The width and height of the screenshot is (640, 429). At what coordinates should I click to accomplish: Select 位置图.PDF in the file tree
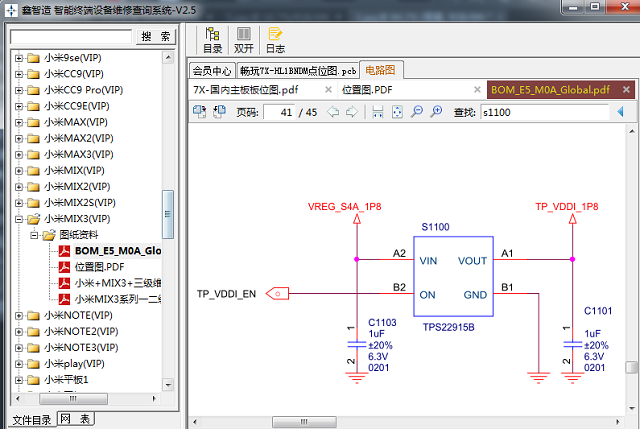[x=99, y=267]
